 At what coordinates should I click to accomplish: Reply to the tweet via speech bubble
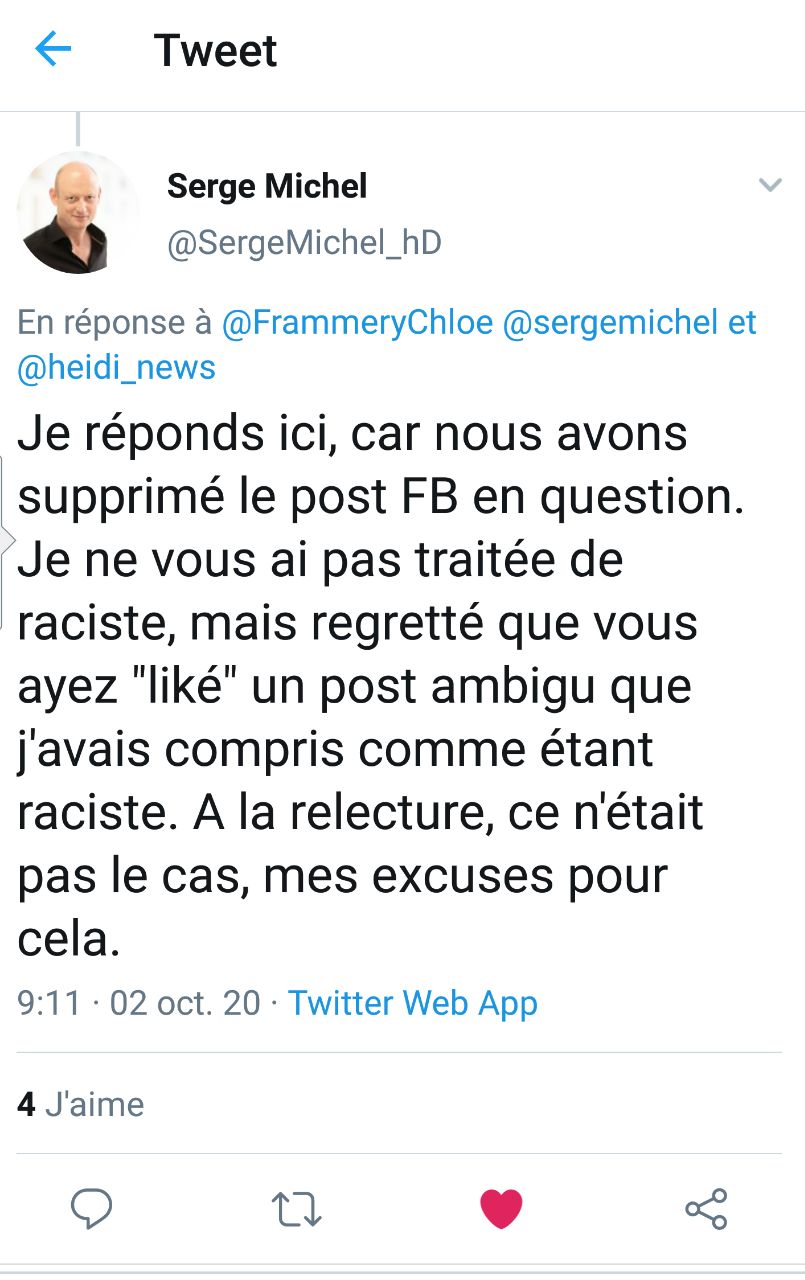coord(91,1209)
